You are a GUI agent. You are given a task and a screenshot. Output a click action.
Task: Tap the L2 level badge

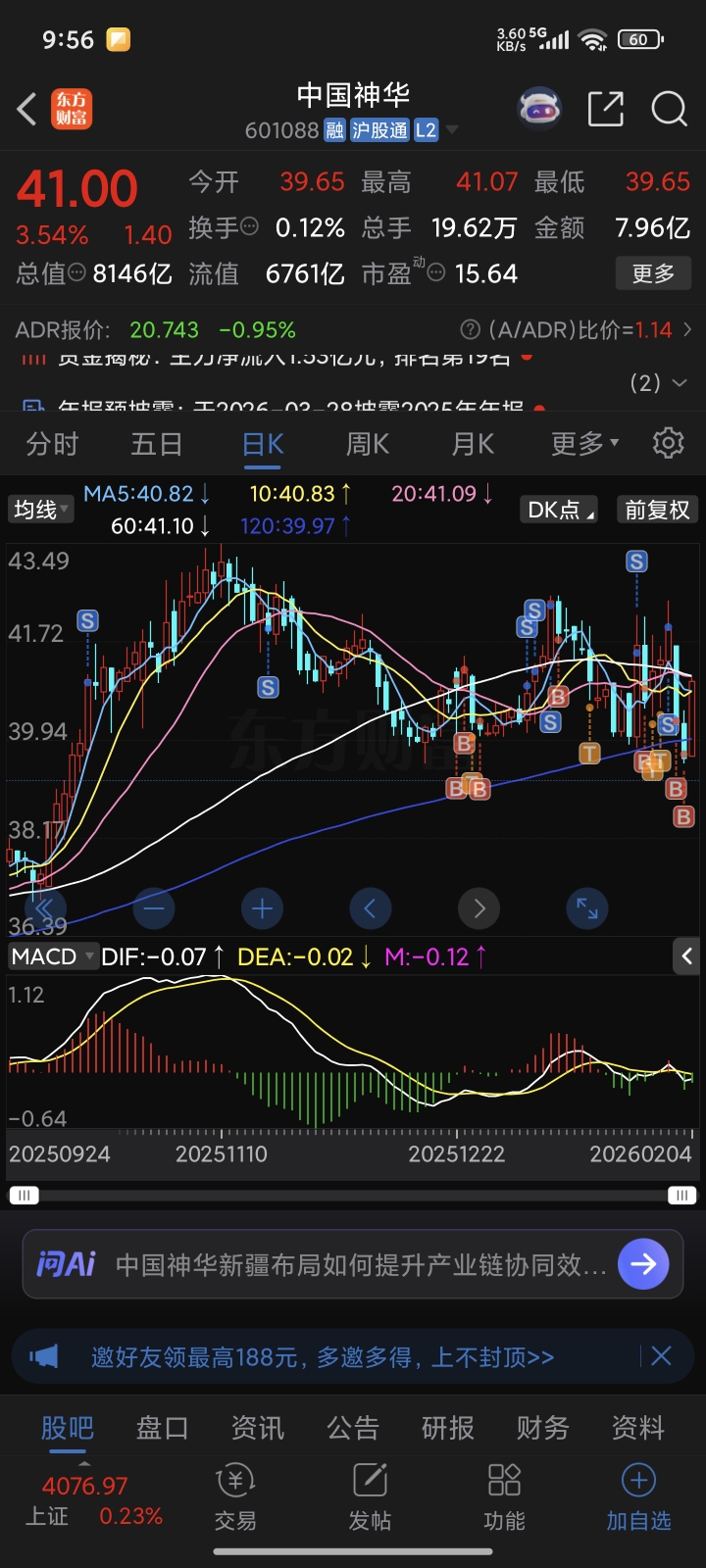point(426,130)
